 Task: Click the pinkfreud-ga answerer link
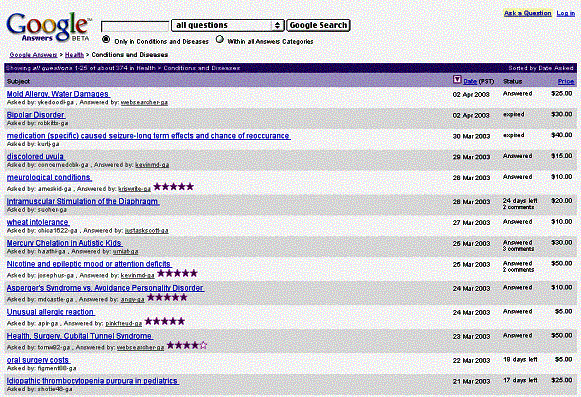(x=123, y=324)
